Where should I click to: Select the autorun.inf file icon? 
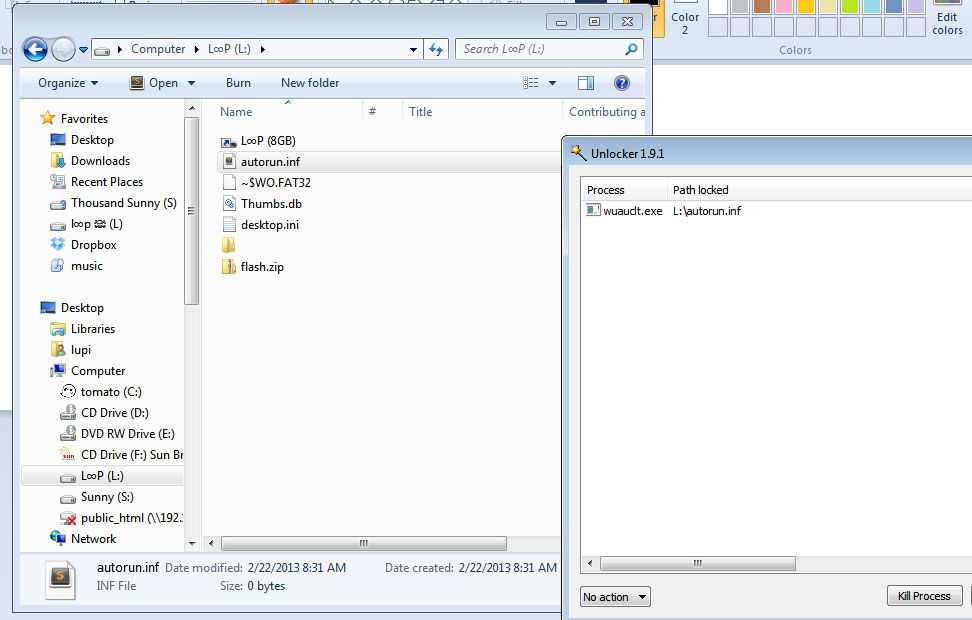click(x=229, y=162)
